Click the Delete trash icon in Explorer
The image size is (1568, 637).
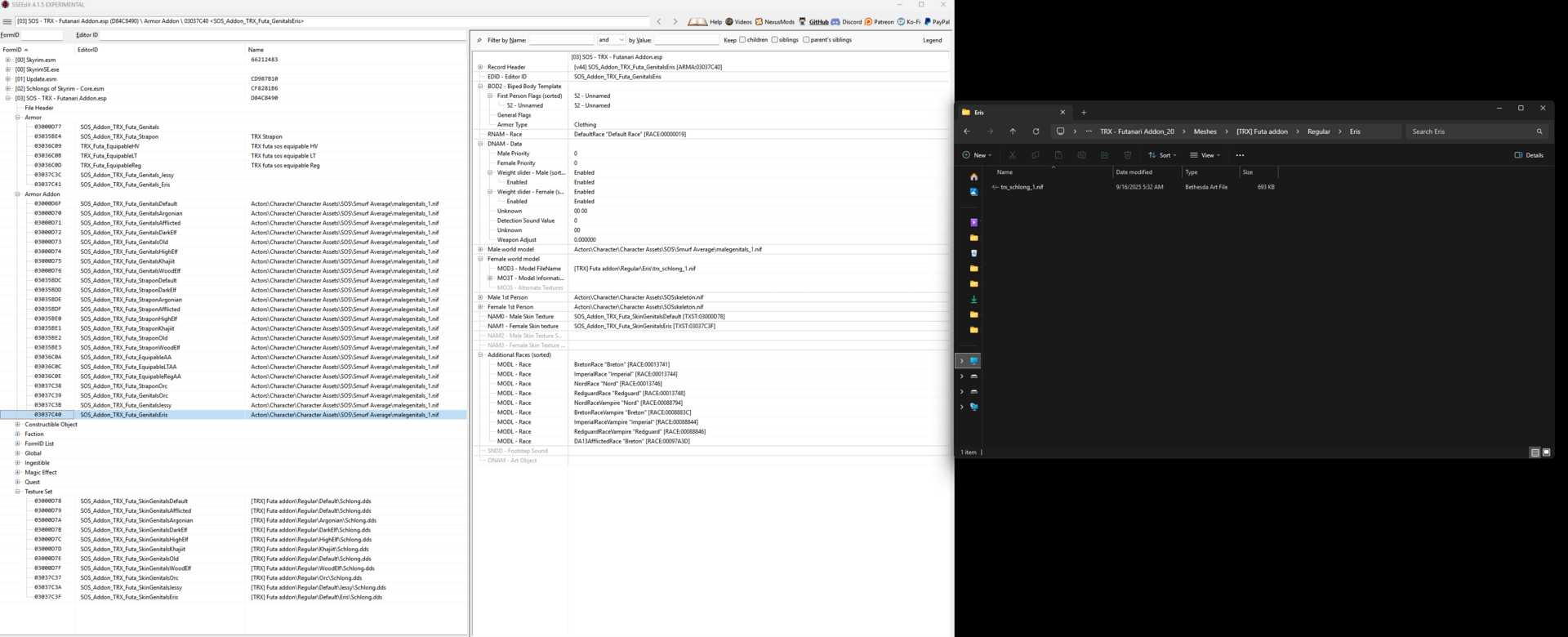(1128, 155)
